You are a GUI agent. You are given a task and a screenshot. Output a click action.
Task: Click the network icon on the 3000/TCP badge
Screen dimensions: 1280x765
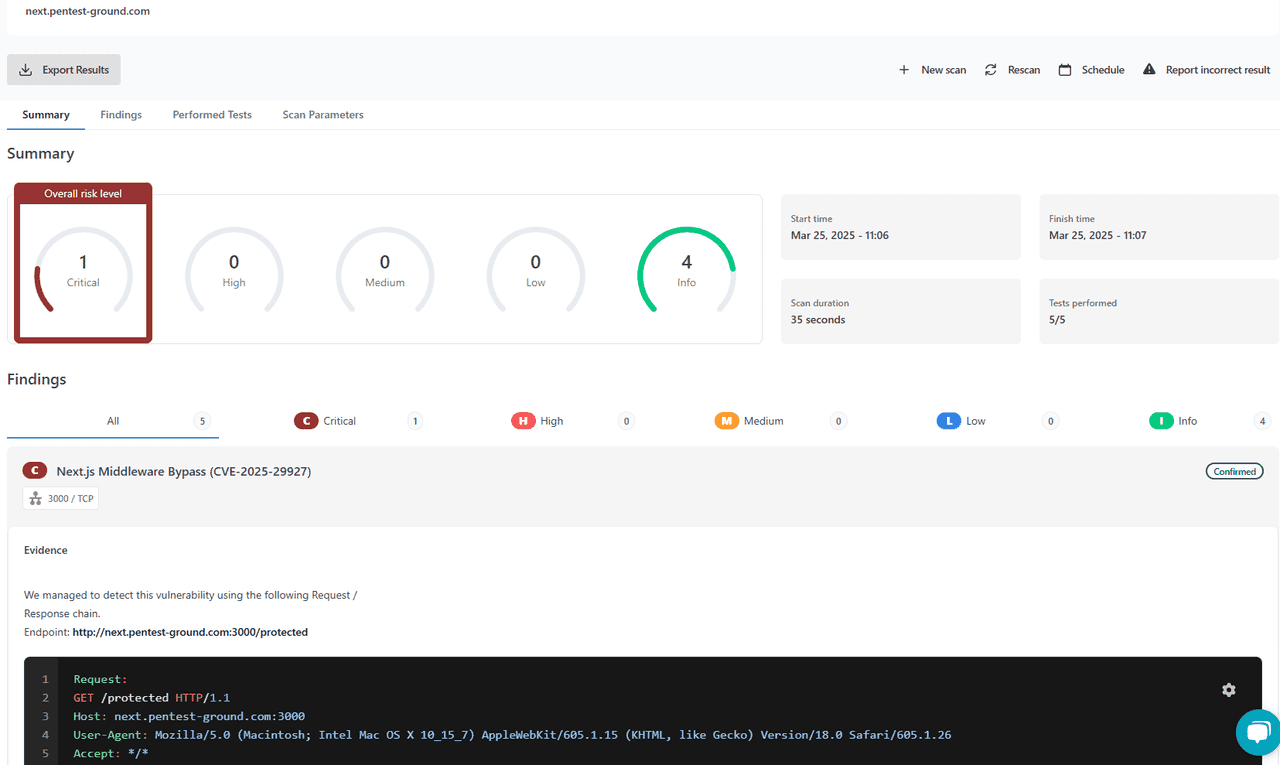click(x=34, y=497)
